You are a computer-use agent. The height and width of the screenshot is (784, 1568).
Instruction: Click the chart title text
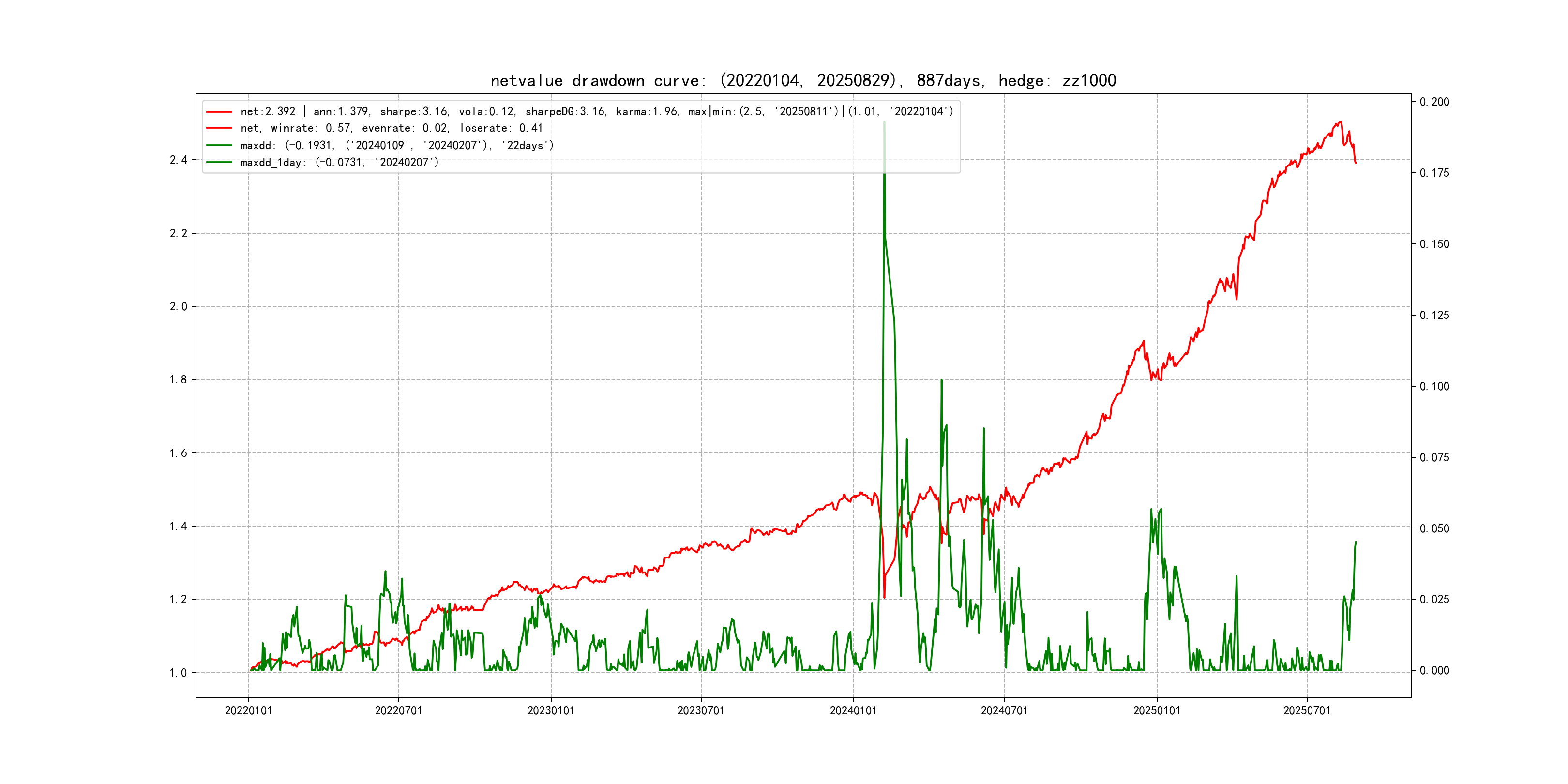click(x=803, y=80)
